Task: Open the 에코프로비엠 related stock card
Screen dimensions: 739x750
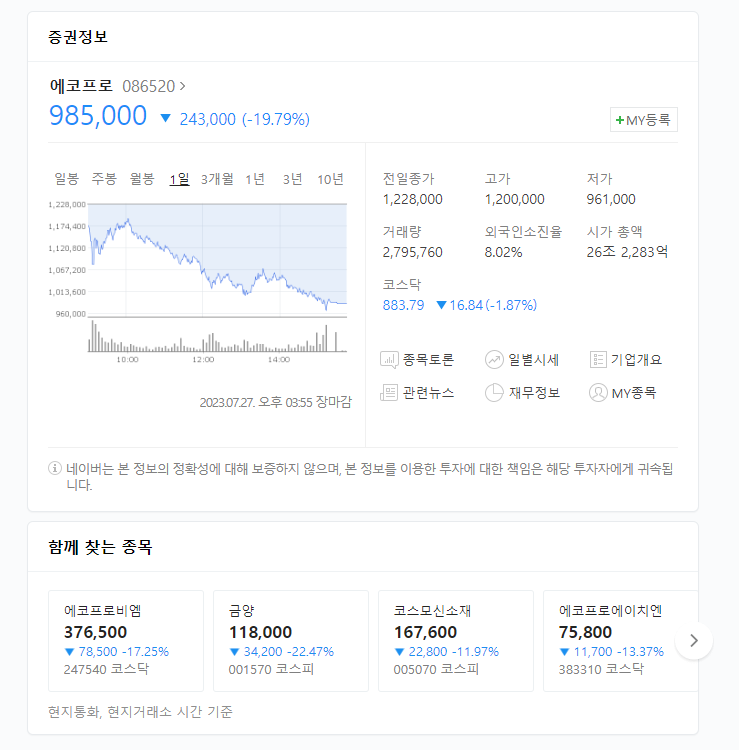Action: pos(126,641)
